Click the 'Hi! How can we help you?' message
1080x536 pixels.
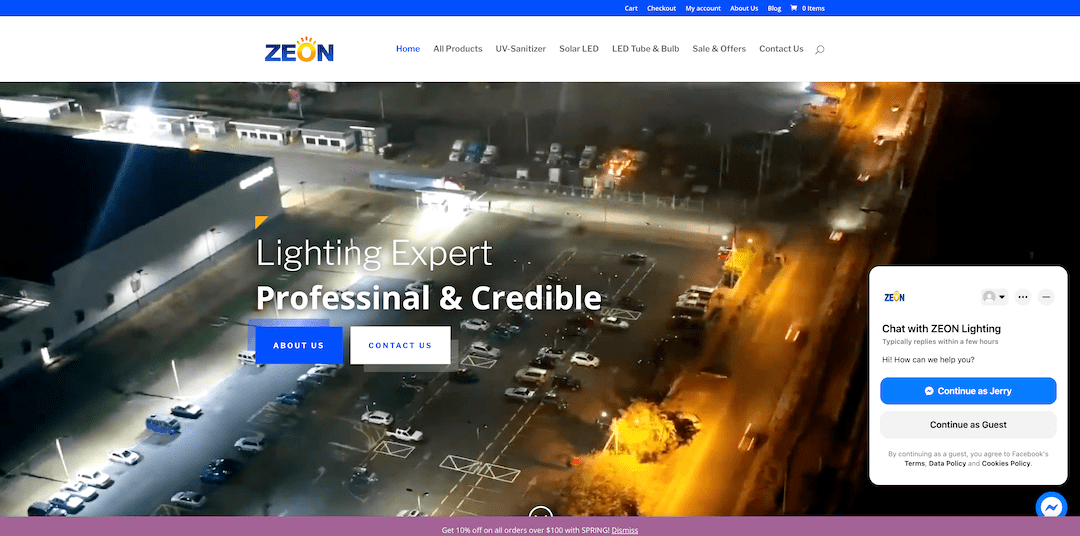coord(928,360)
